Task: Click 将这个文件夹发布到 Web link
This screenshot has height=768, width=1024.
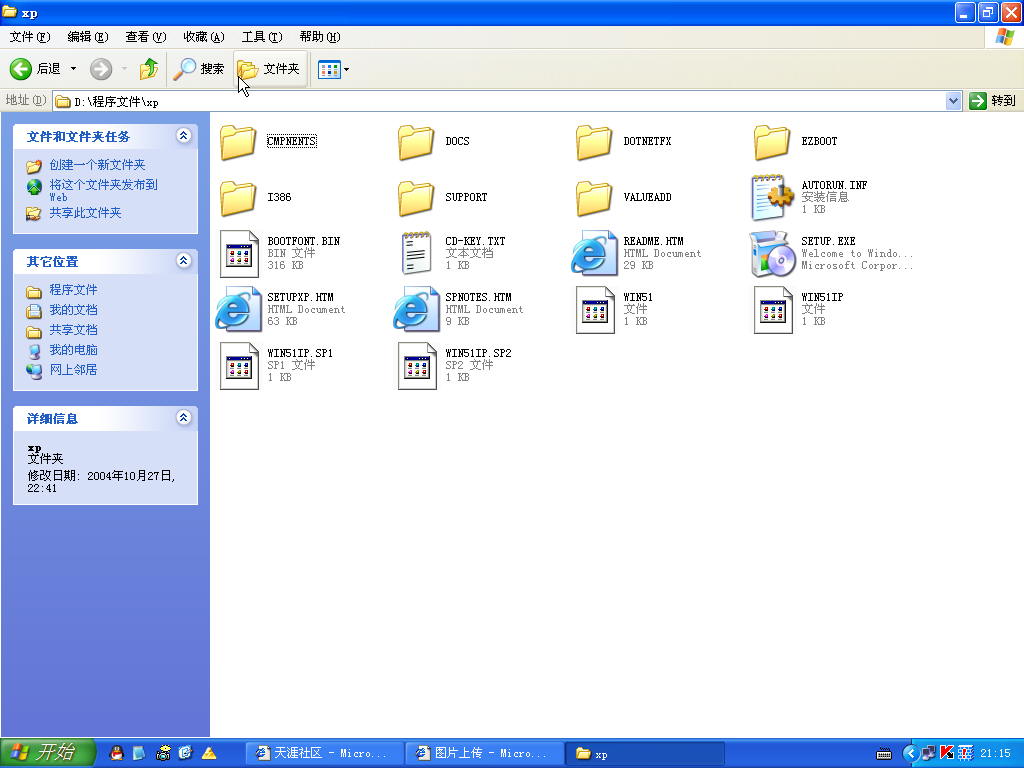Action: point(103,190)
